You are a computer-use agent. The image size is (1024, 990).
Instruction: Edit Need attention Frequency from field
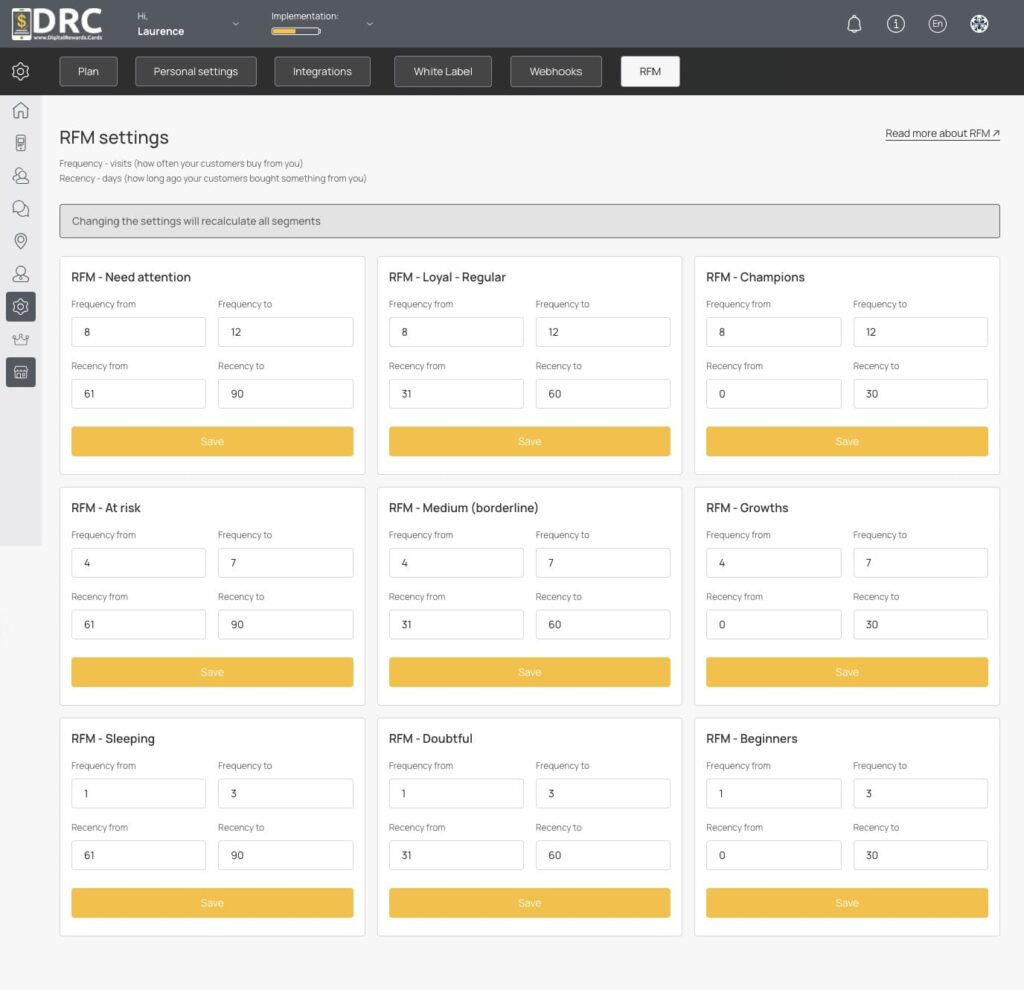(138, 332)
